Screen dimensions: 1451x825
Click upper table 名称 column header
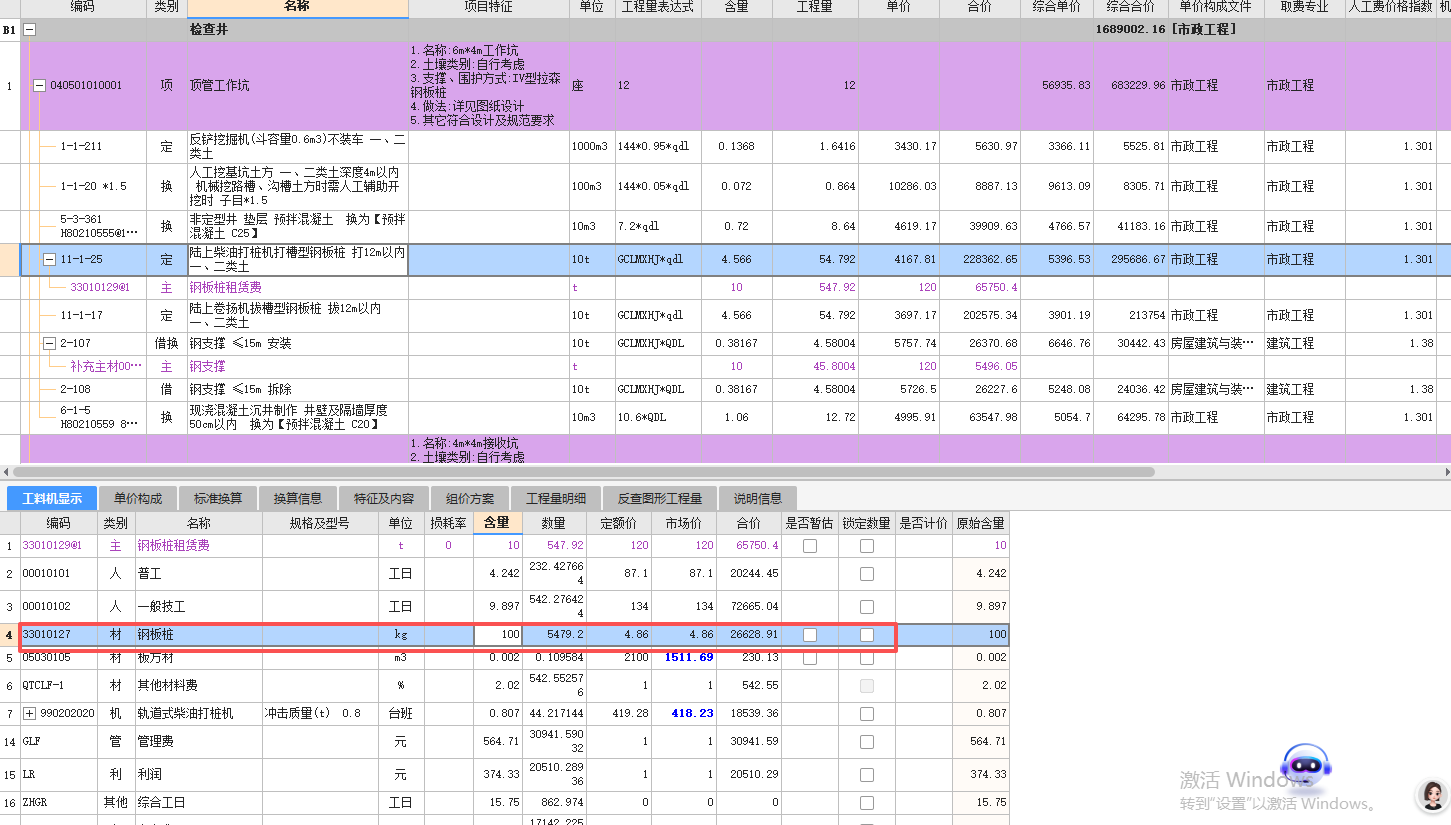pos(297,8)
